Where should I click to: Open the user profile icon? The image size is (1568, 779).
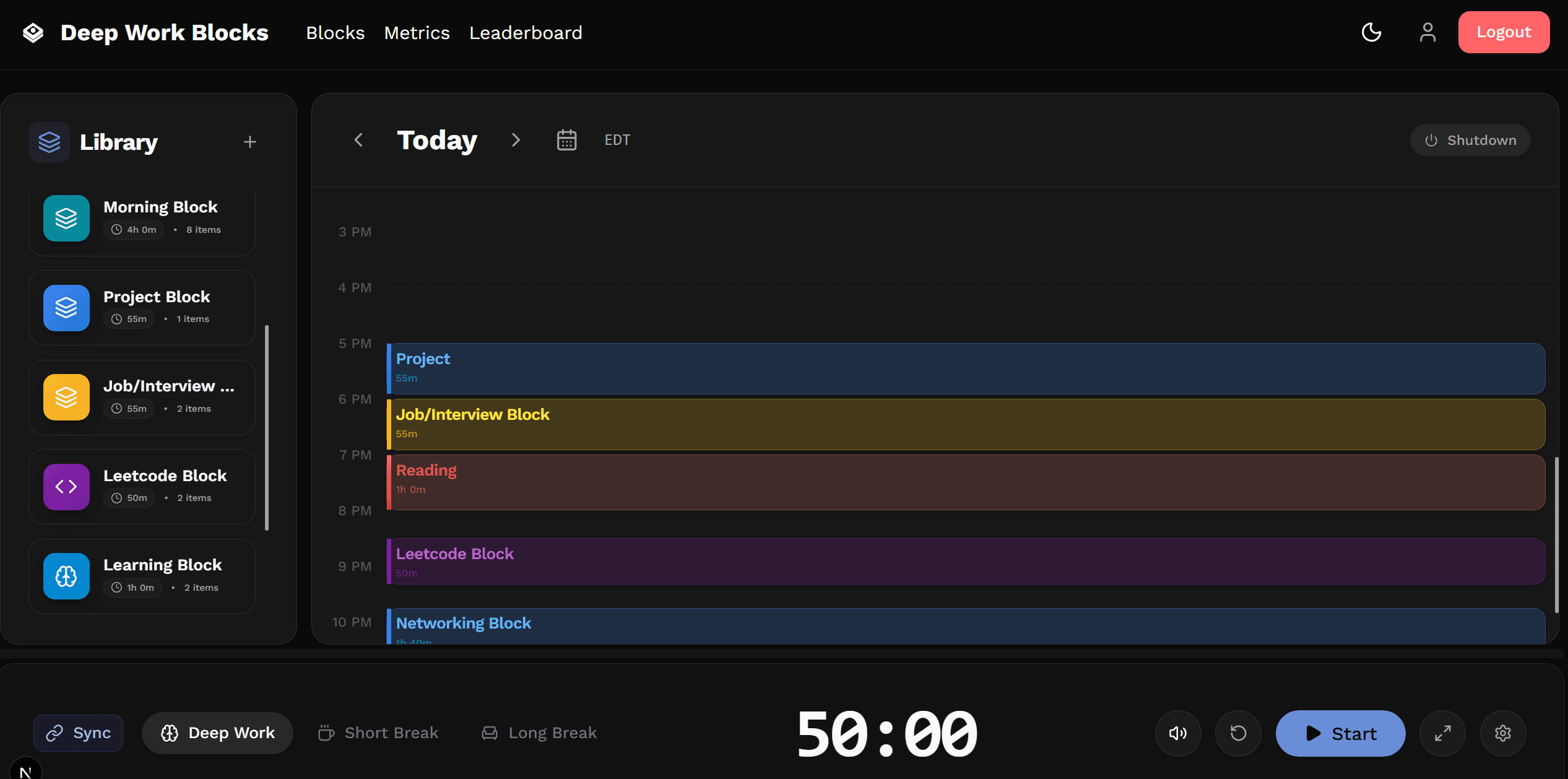coord(1427,32)
